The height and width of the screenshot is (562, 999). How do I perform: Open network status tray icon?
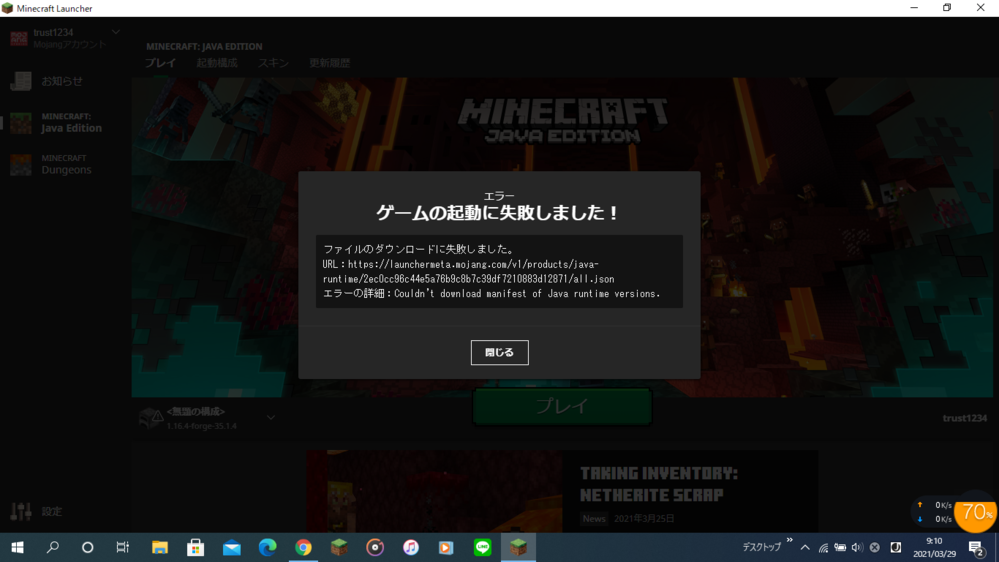823,547
